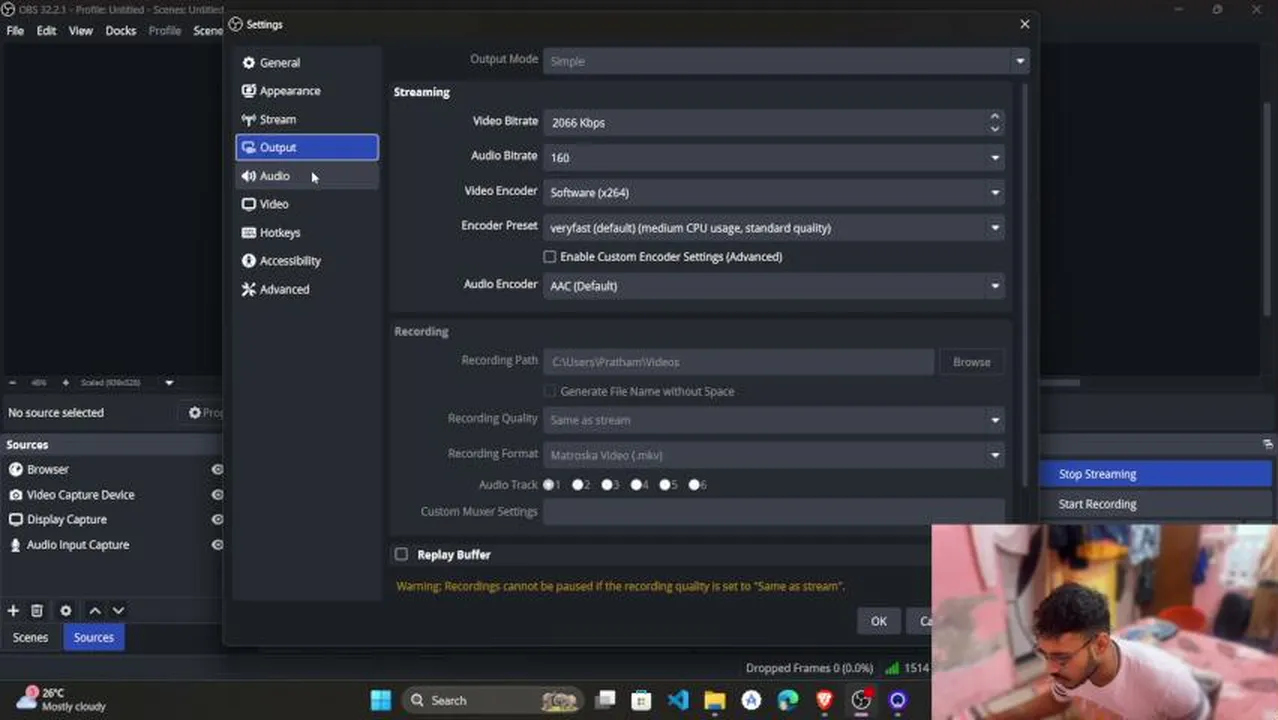Open Windows Start menu
This screenshot has width=1278, height=720.
tap(381, 700)
